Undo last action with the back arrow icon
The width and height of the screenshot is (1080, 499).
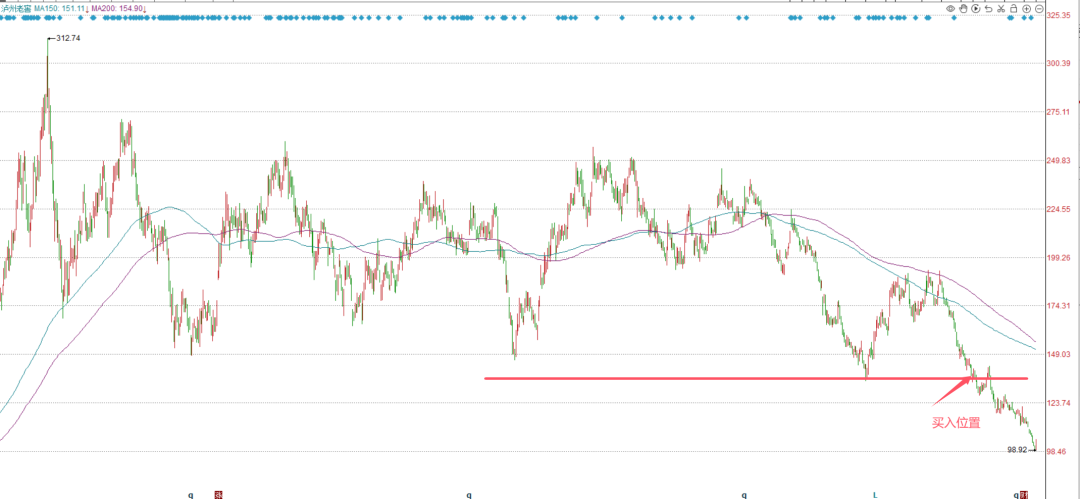(988, 8)
